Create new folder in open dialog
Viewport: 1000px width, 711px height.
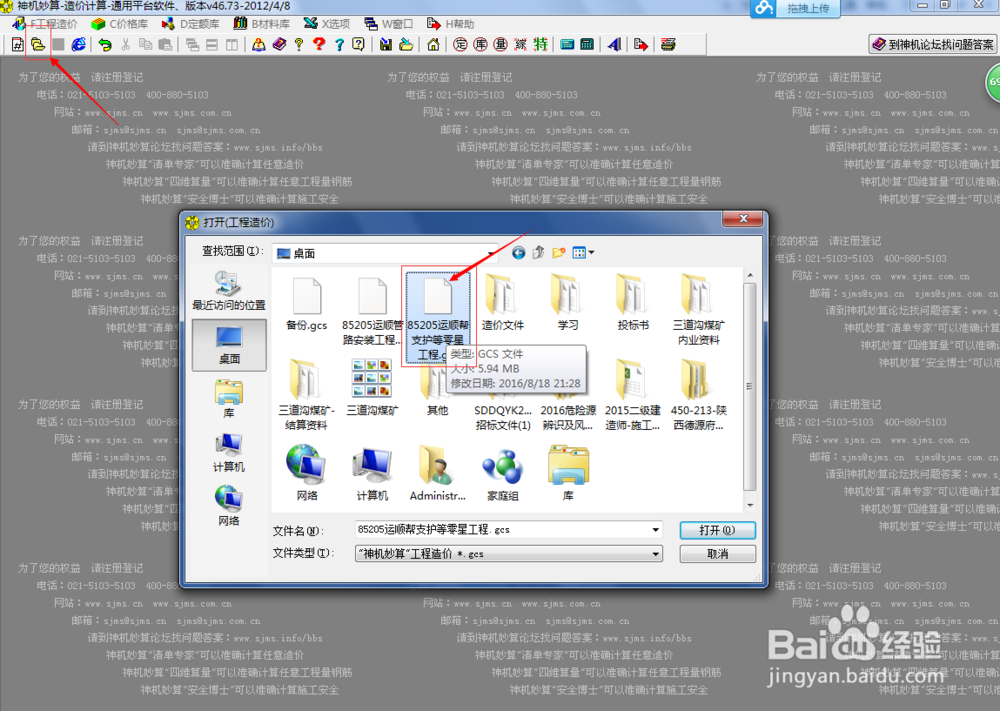pyautogui.click(x=559, y=253)
